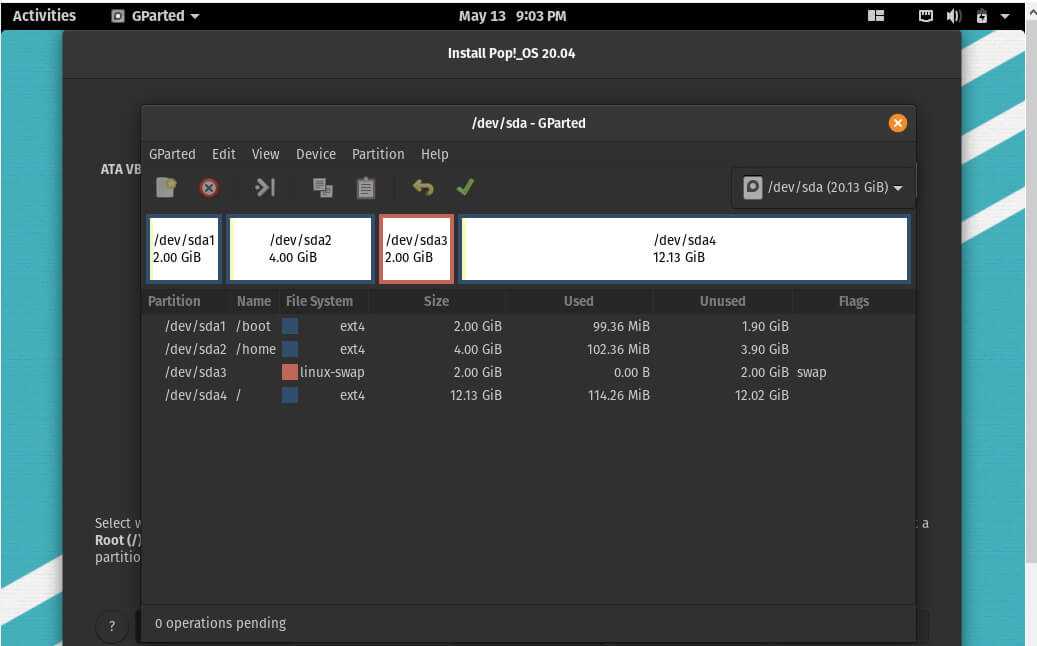Click the Used column header
The image size is (1037, 646).
tap(579, 302)
